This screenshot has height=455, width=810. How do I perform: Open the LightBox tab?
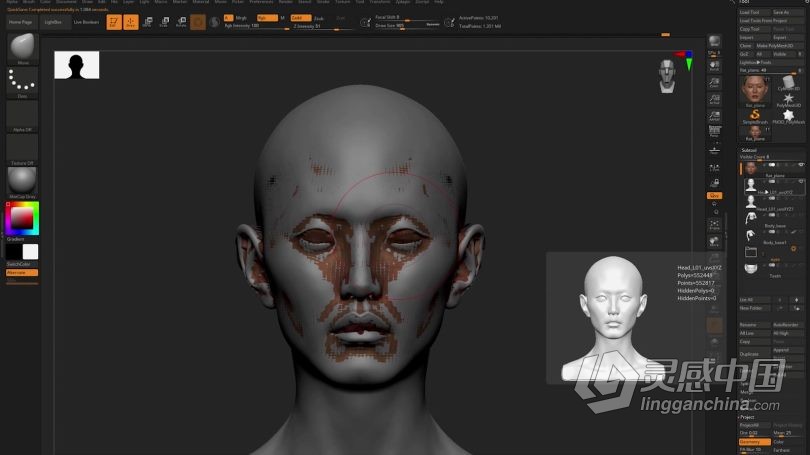(53, 22)
